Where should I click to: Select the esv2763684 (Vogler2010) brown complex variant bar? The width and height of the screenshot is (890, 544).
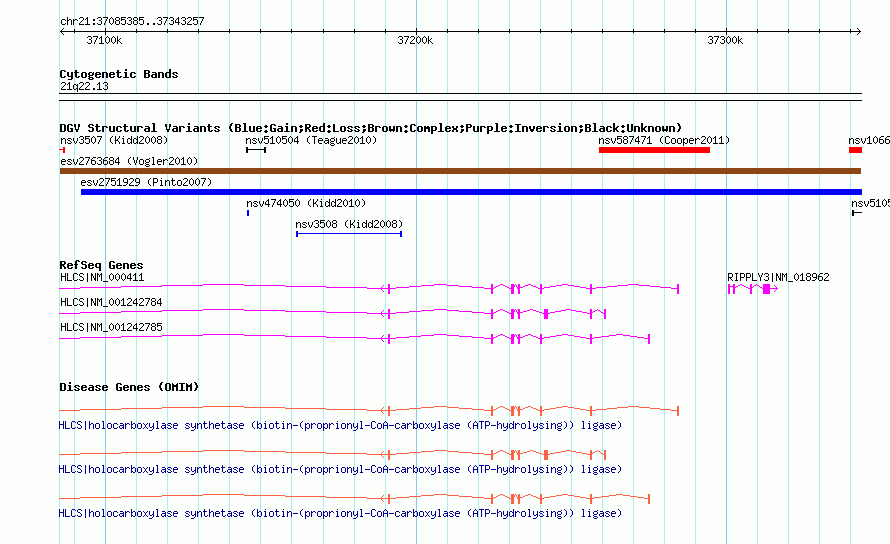pyautogui.click(x=460, y=171)
